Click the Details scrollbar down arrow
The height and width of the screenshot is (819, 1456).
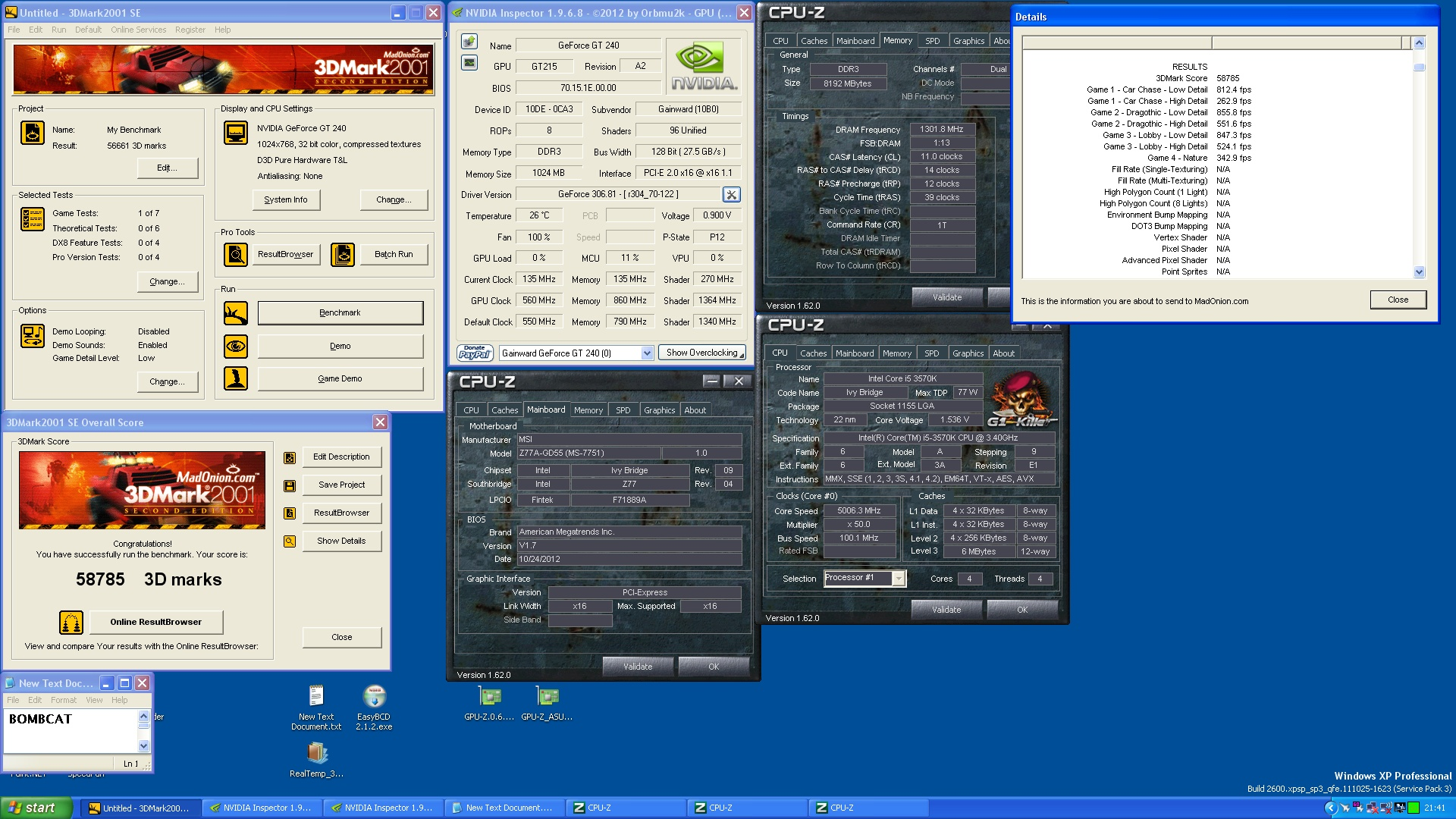[1420, 272]
